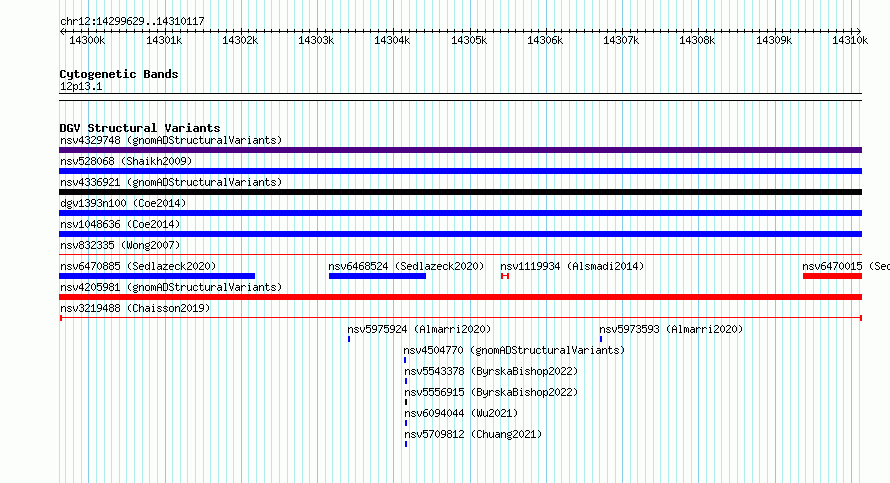
Task: Click the nsv4329748 gnomADStructuralVariants label
Action: pos(171,140)
